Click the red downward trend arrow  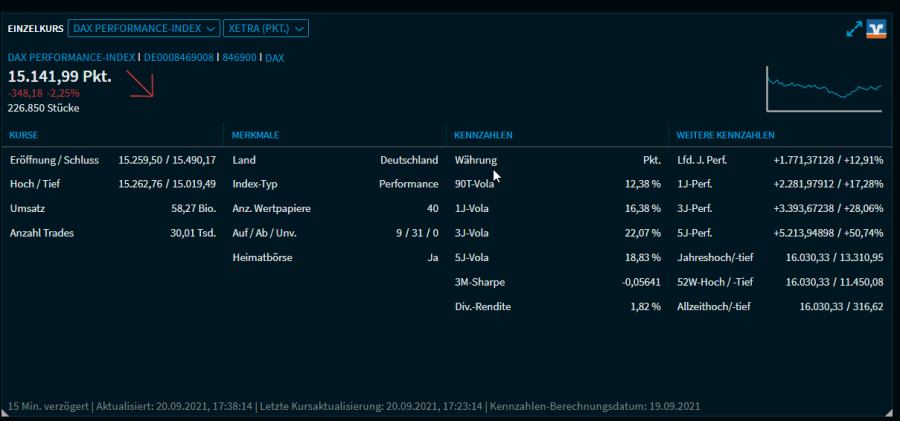(140, 83)
